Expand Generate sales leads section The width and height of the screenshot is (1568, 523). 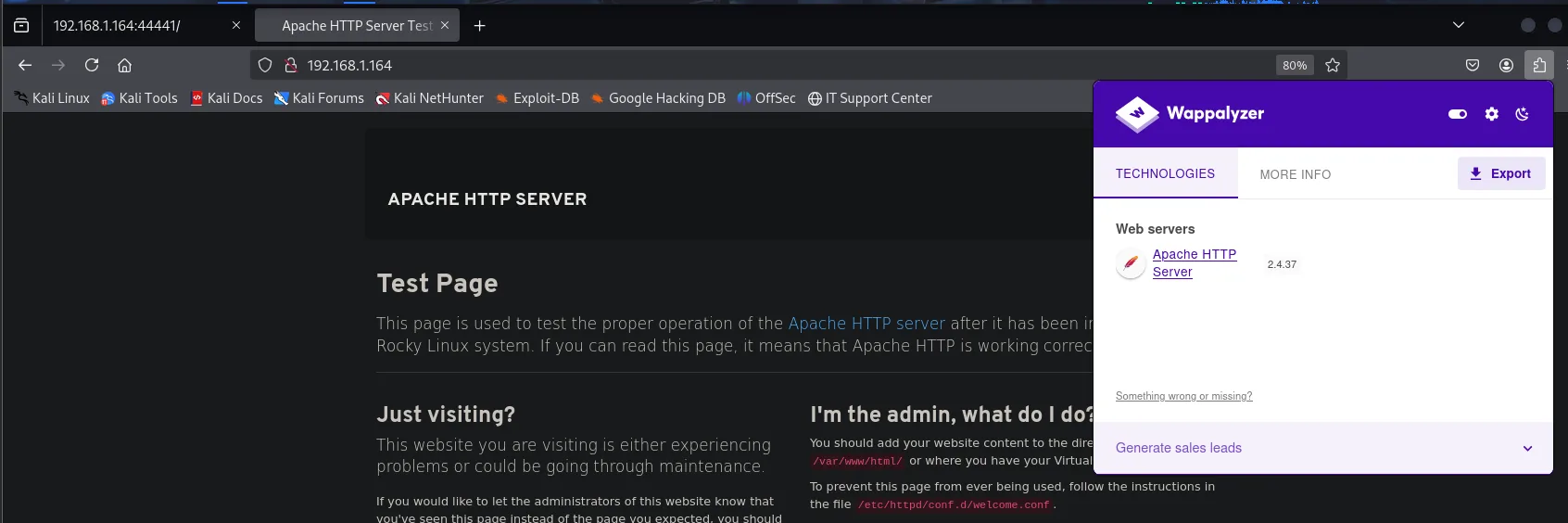click(x=1323, y=448)
